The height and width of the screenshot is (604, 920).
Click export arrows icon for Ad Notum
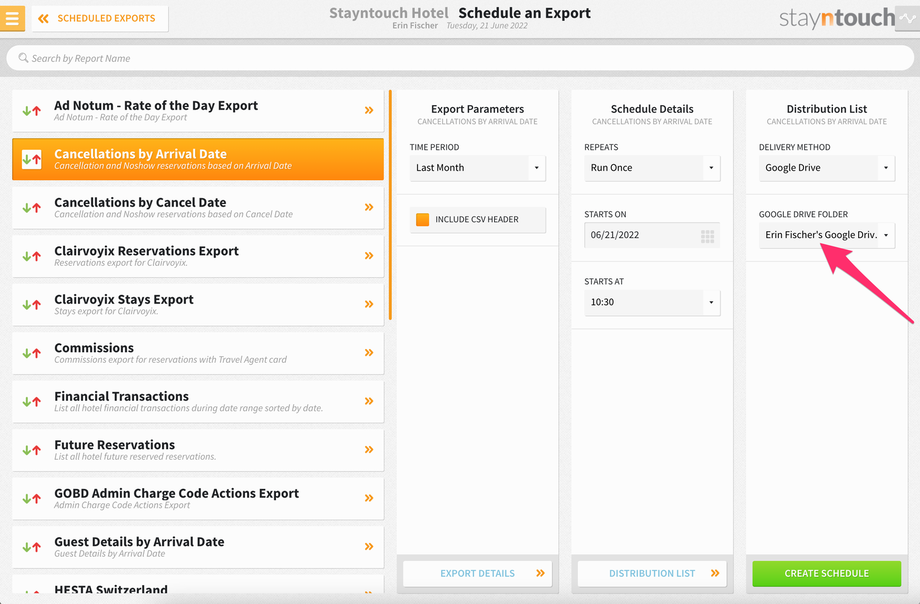32,110
